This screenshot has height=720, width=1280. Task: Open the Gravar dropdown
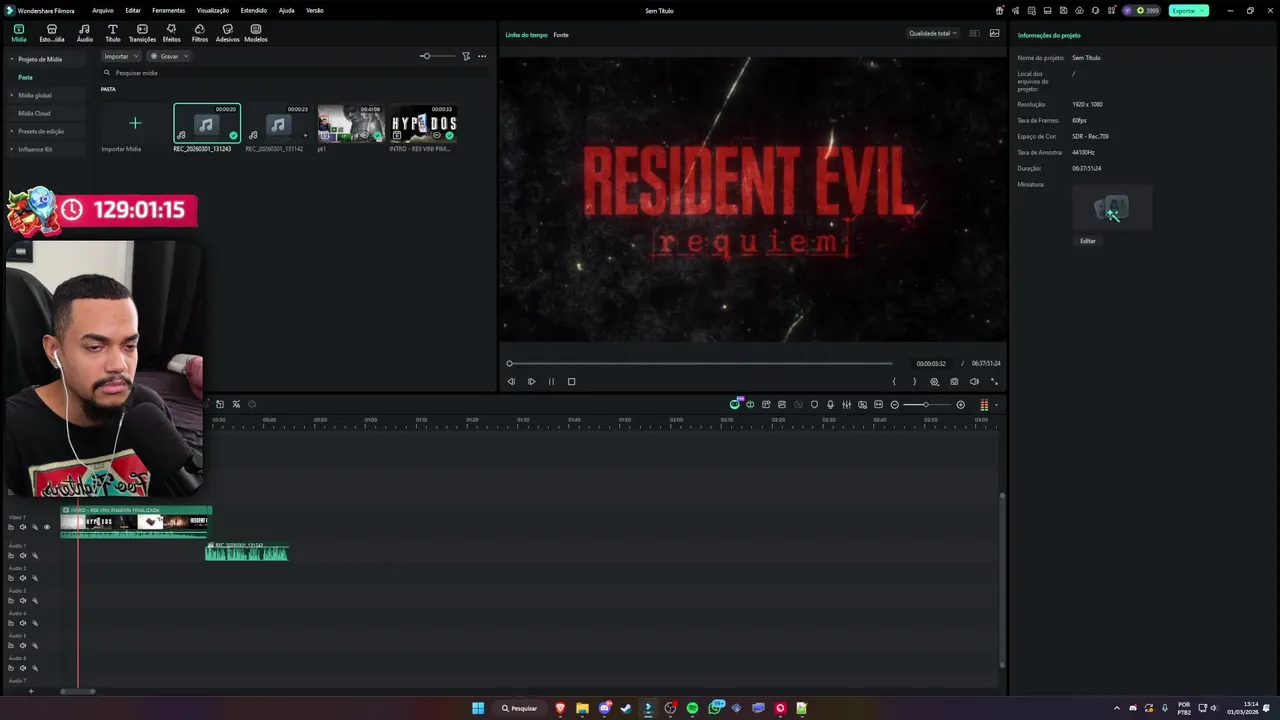[169, 56]
